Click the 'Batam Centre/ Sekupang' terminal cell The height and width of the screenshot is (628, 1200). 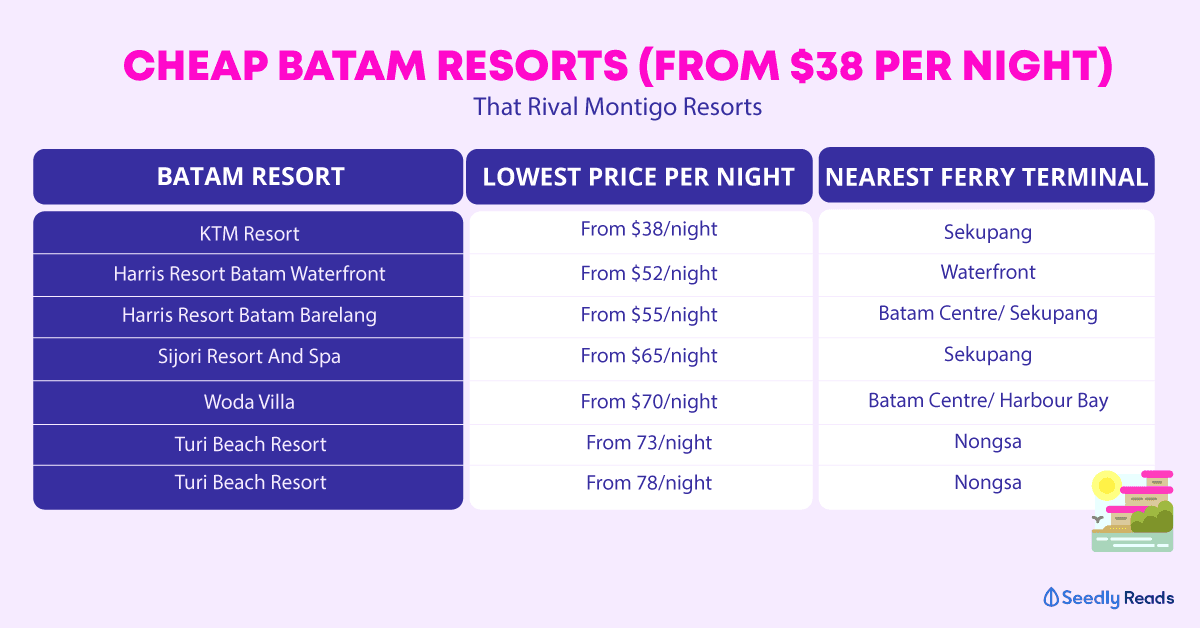pyautogui.click(x=987, y=313)
